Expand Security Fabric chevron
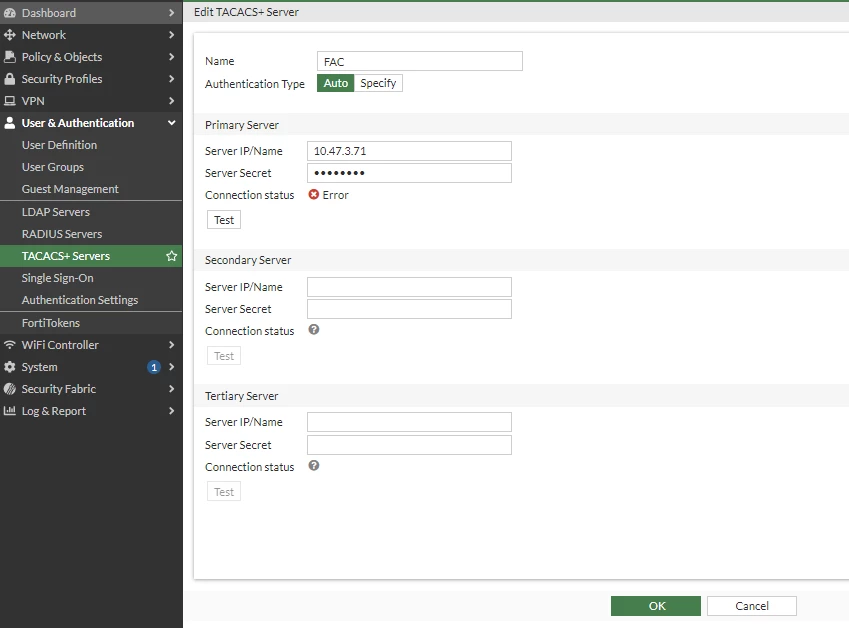Image resolution: width=849 pixels, height=628 pixels. [171, 389]
